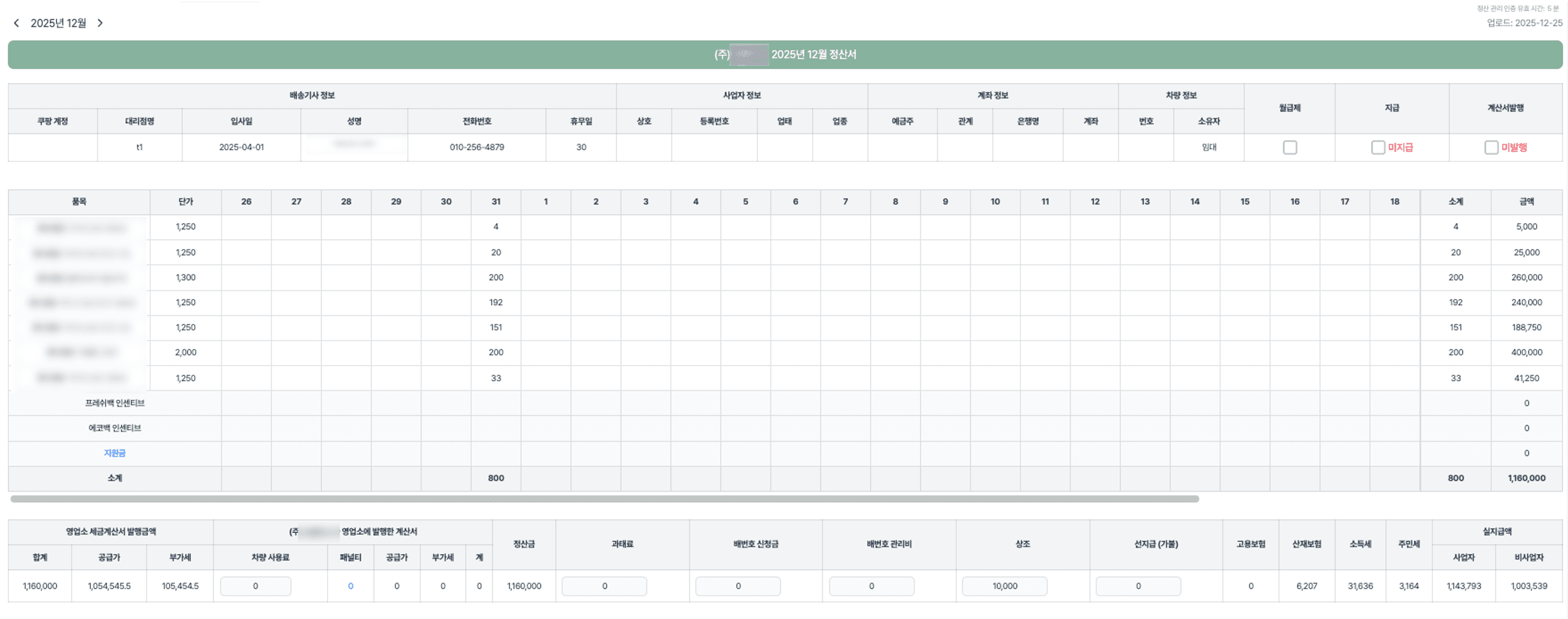The width and height of the screenshot is (1568, 619).
Task: Check the 월급제 checkbox
Action: (x=1289, y=147)
